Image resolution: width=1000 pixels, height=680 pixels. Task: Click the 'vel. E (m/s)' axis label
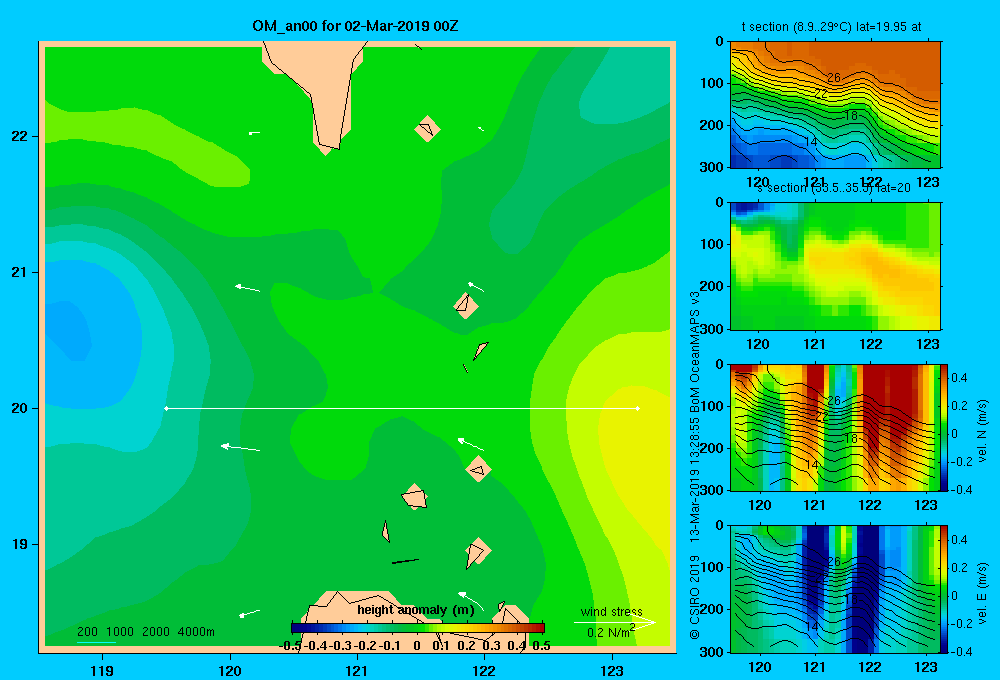(x=983, y=592)
